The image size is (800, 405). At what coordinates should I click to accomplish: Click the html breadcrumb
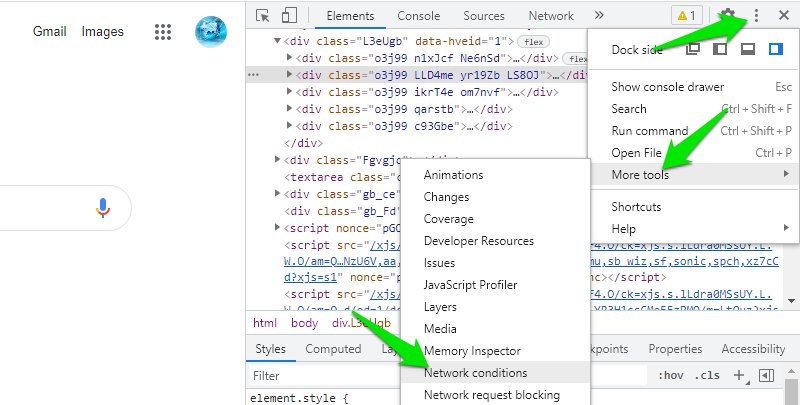(265, 323)
